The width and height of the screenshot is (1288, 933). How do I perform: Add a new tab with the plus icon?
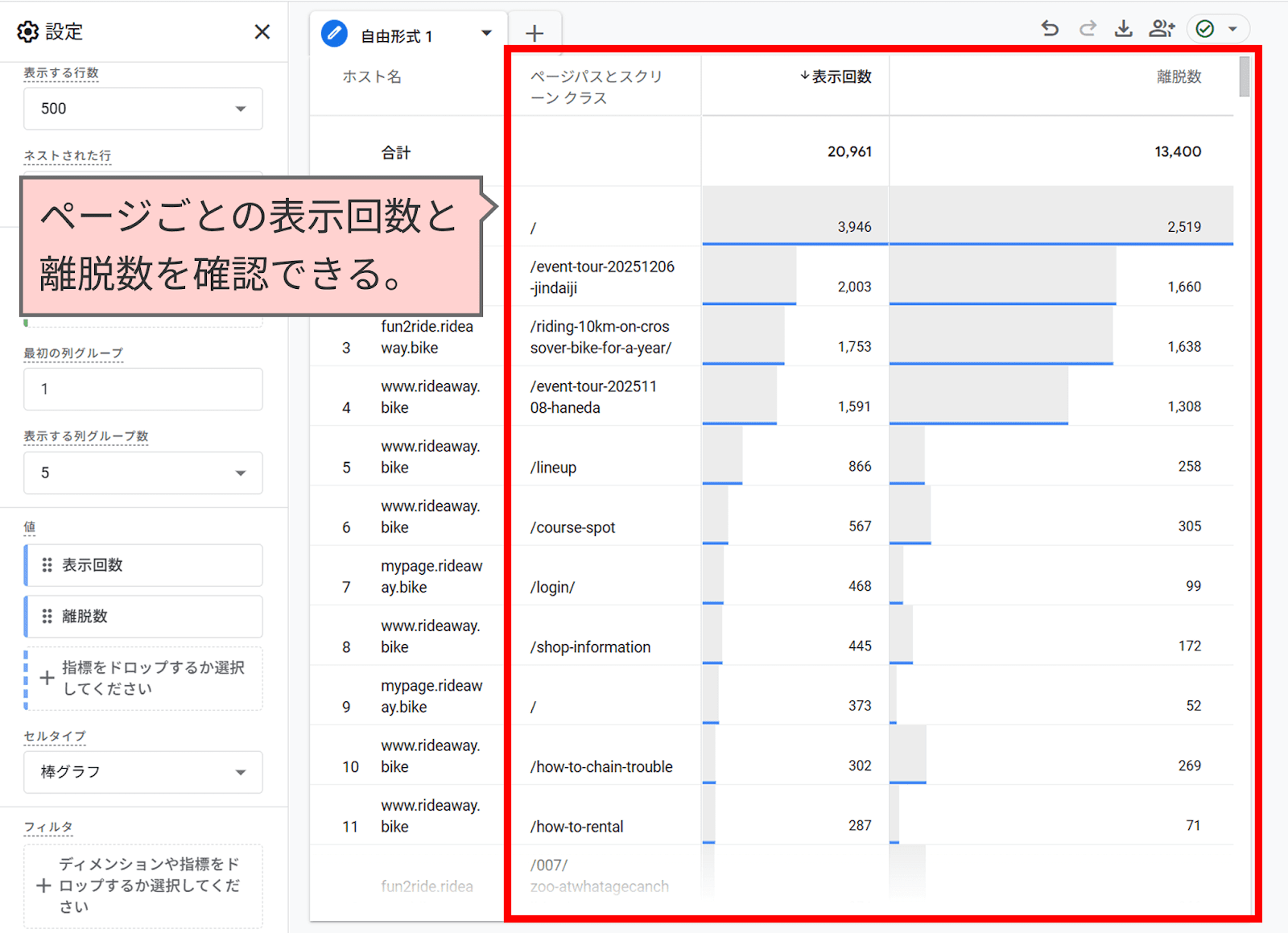coord(535,32)
